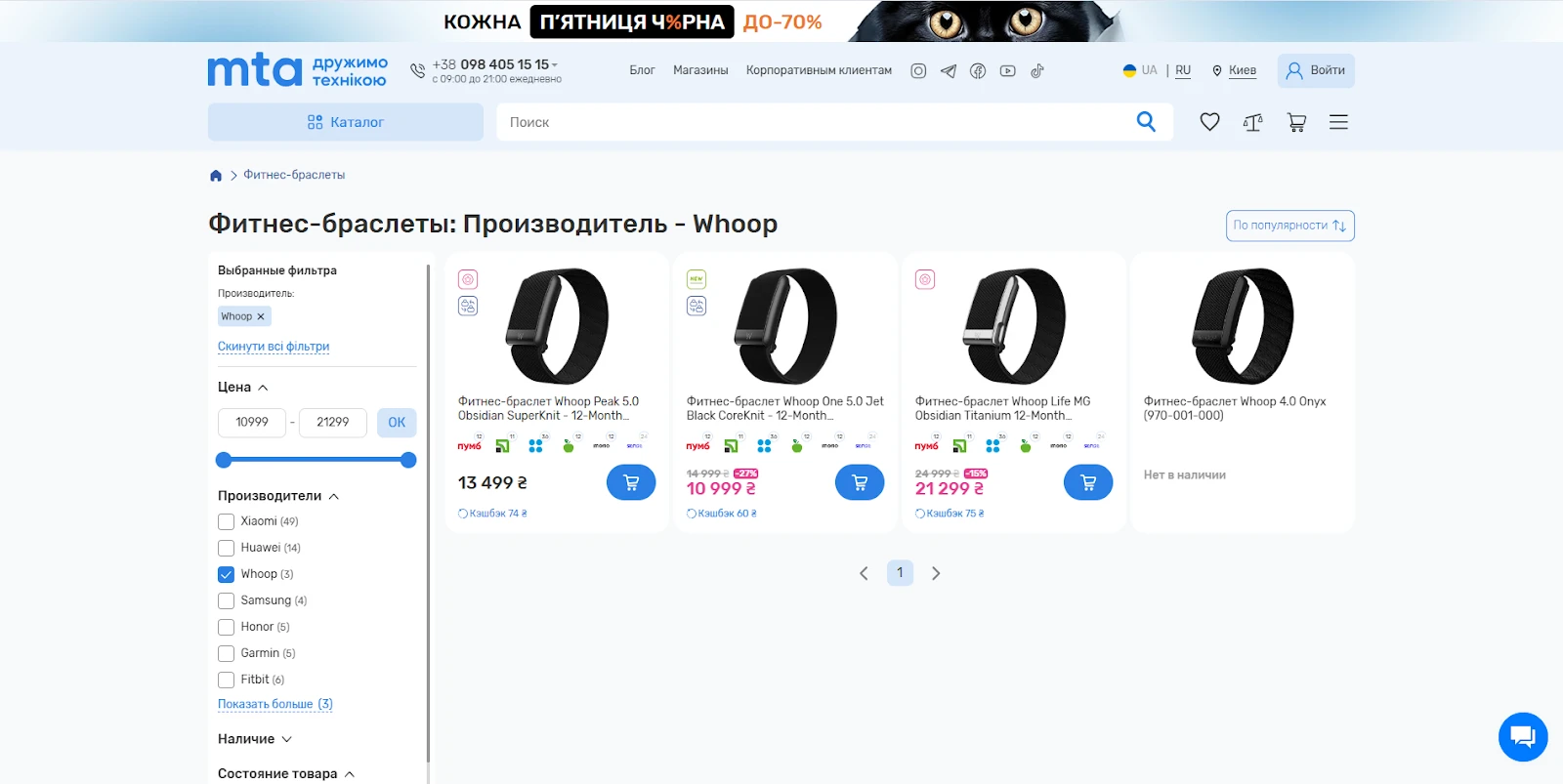Viewport: 1563px width, 784px height.
Task: Open the wishlist heart icon
Action: pyautogui.click(x=1209, y=122)
